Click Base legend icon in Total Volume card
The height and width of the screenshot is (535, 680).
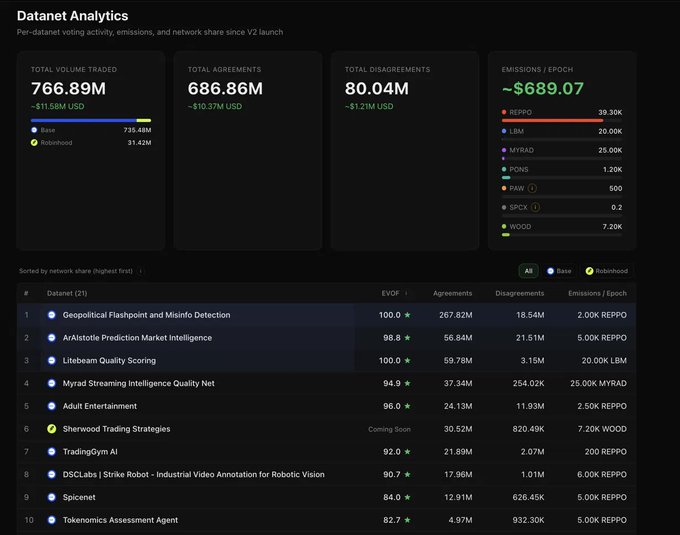pos(34,130)
